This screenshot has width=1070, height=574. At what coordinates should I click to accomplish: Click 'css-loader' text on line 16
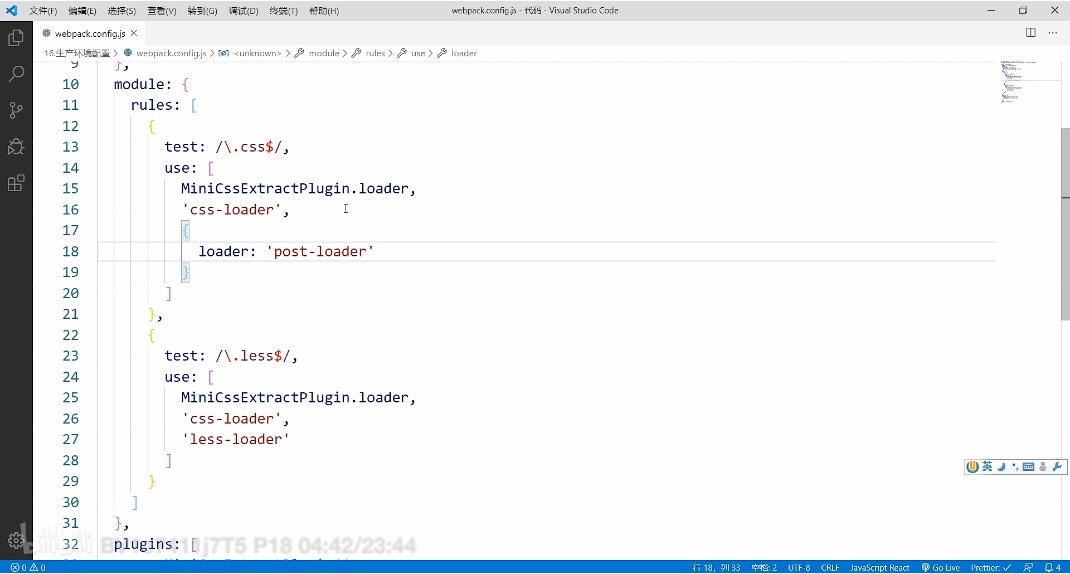click(231, 210)
